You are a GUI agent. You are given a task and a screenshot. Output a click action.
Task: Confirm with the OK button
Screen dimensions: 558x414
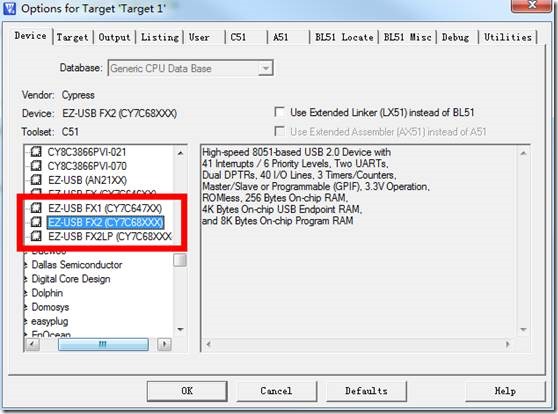coord(187,391)
